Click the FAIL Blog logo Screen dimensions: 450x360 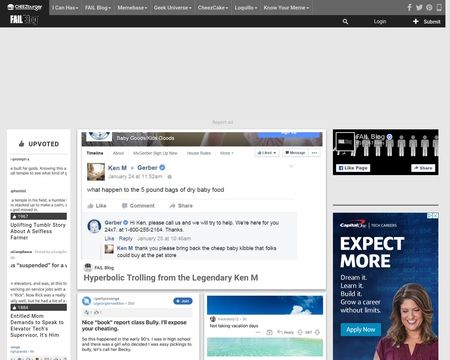pyautogui.click(x=24, y=20)
